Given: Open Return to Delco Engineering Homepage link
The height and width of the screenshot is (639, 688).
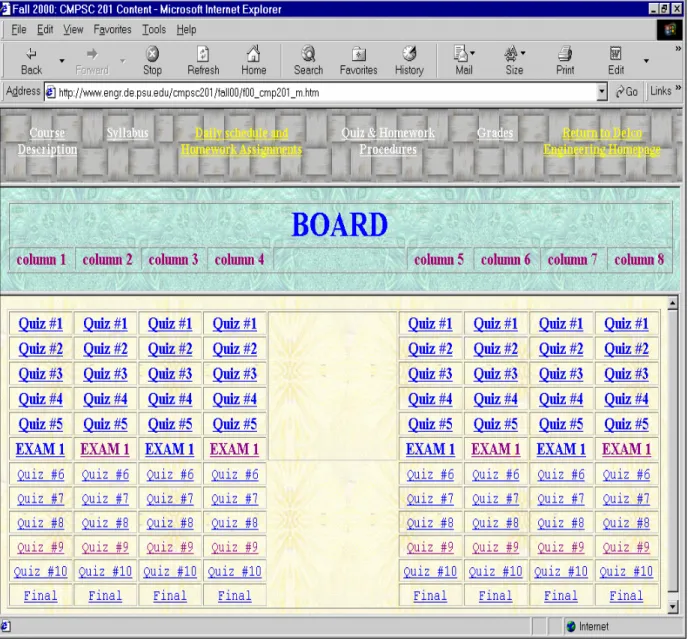Looking at the screenshot, I should (602, 141).
